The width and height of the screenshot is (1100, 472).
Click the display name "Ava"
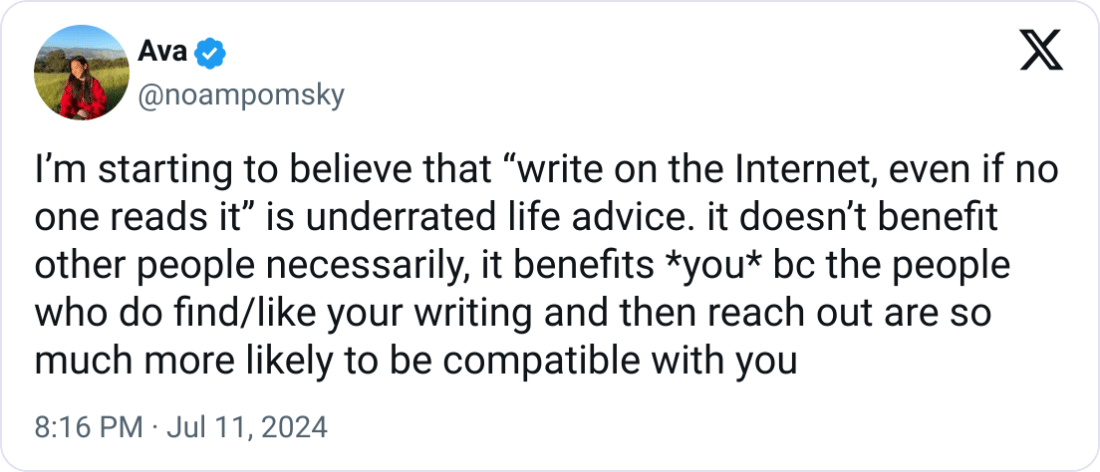pos(161,51)
